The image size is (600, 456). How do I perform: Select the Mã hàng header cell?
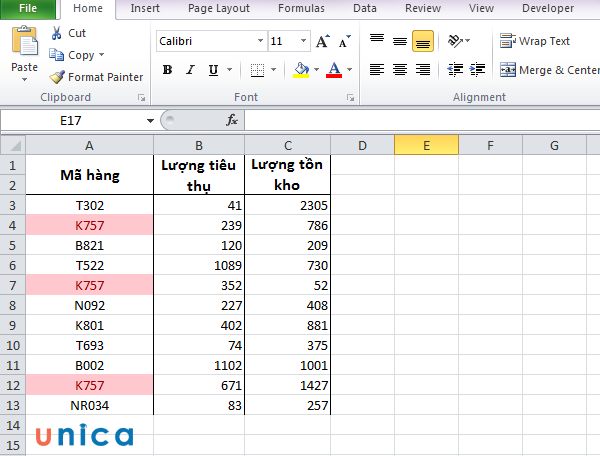pos(90,175)
